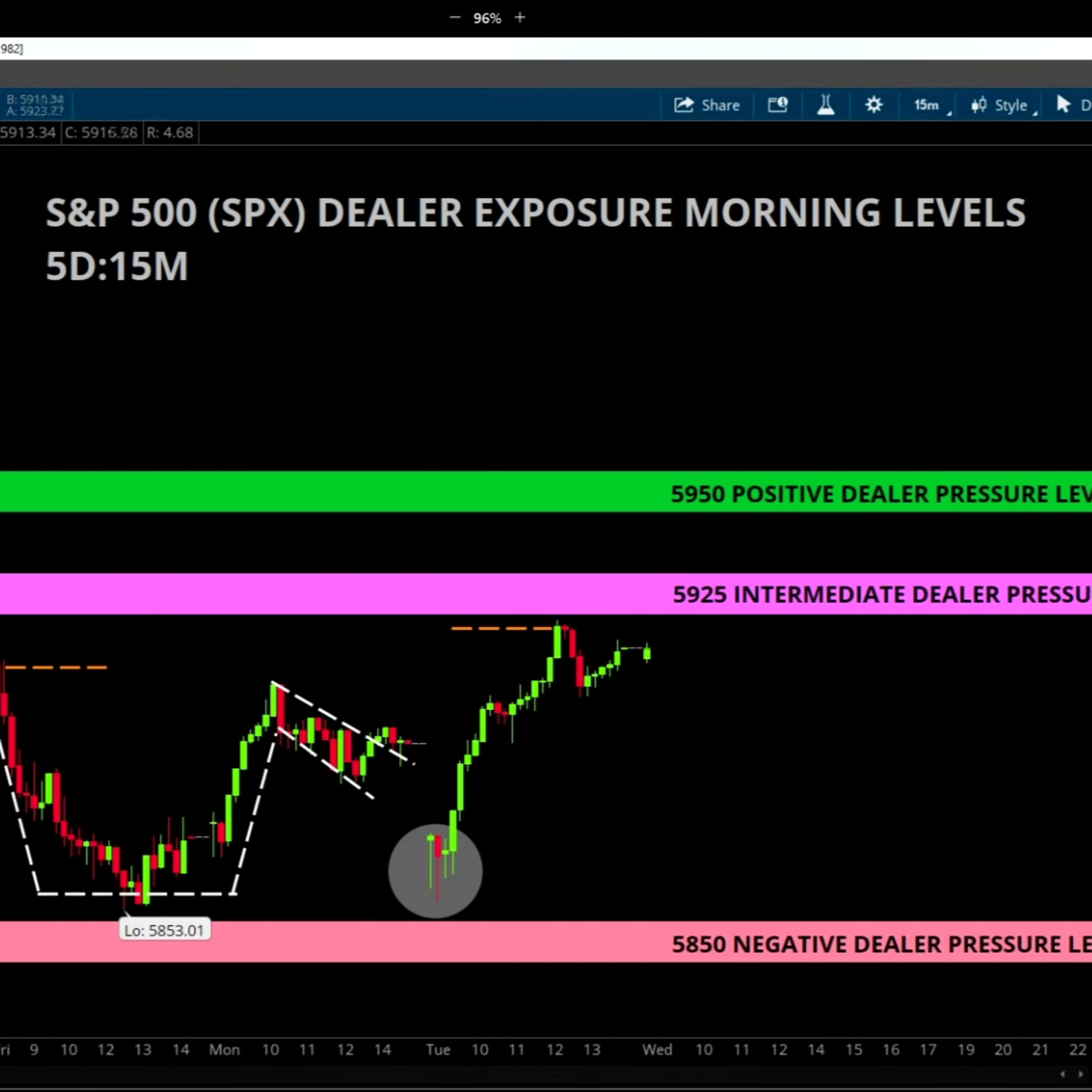Open chart settings gear icon
The width and height of the screenshot is (1092, 1092).
[x=874, y=104]
